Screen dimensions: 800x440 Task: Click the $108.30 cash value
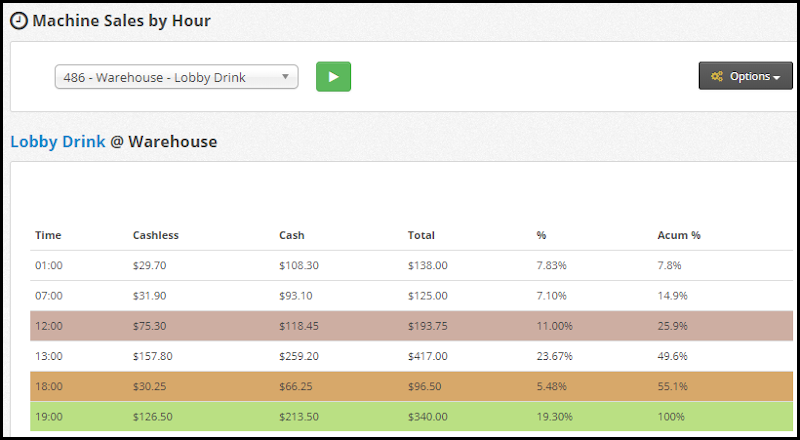coord(299,265)
